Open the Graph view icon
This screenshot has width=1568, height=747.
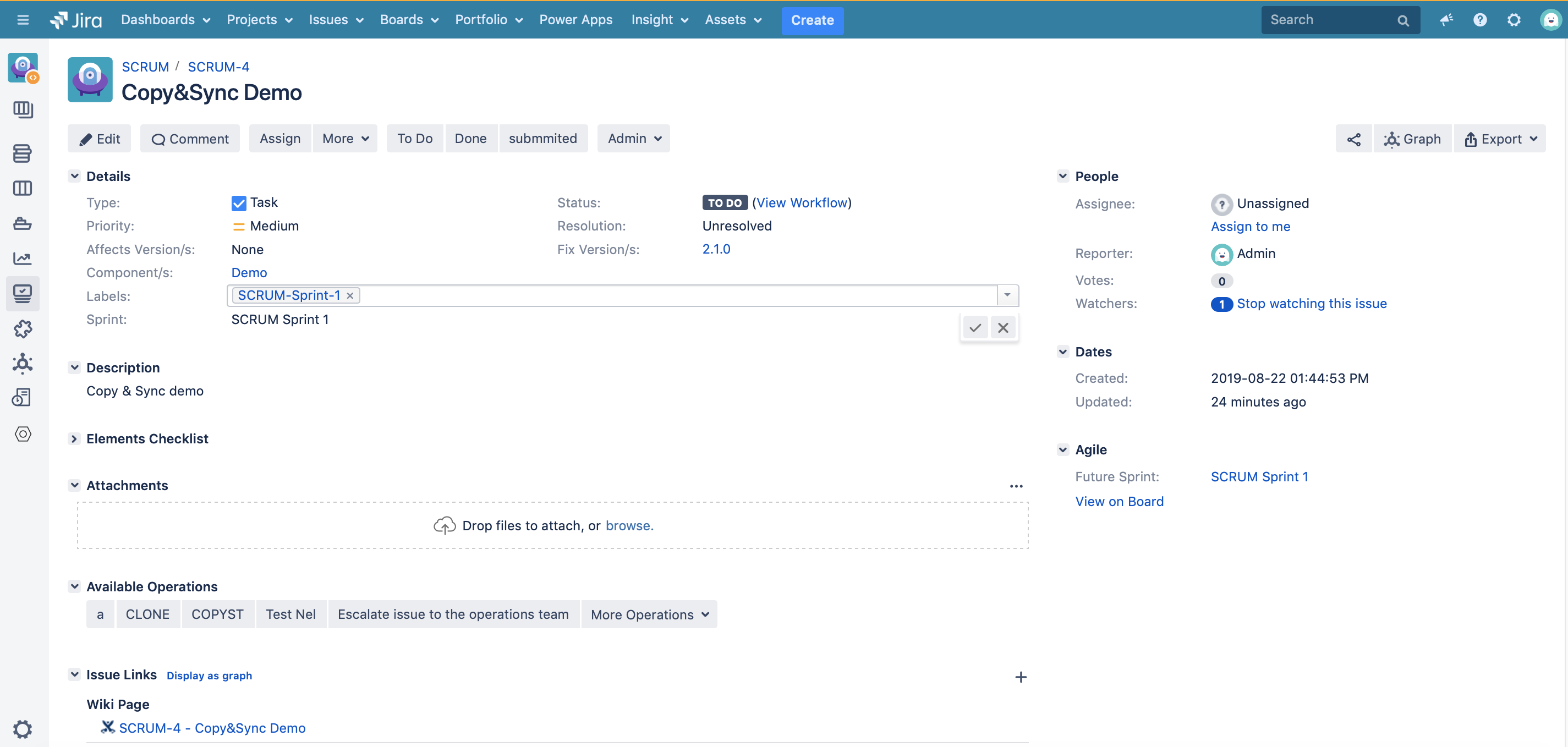(x=1412, y=138)
